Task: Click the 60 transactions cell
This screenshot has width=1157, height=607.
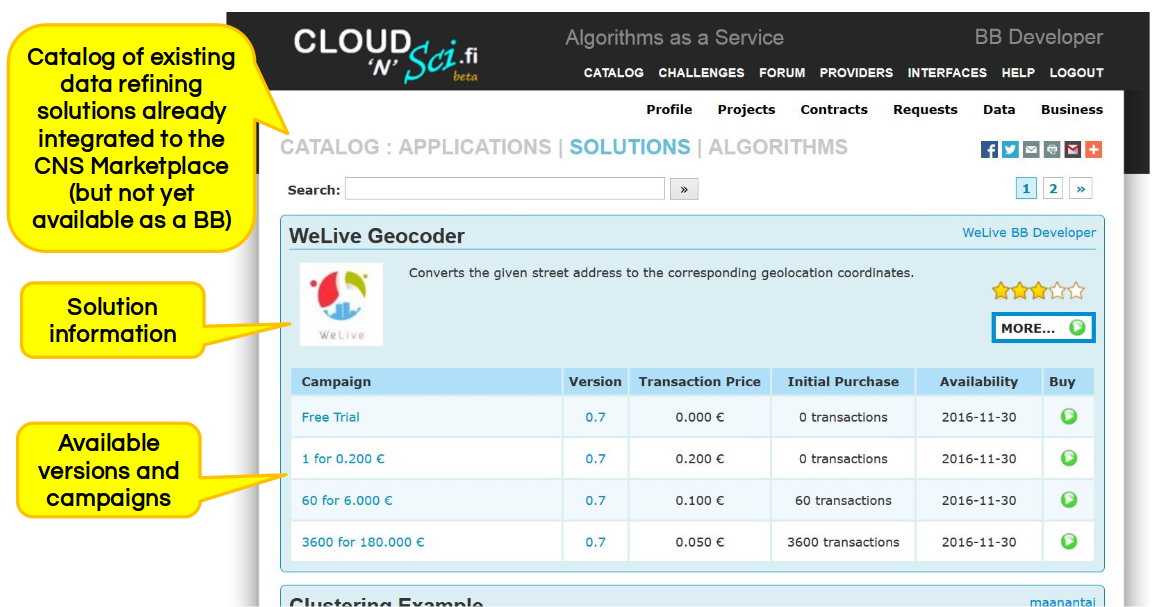Action: point(843,500)
